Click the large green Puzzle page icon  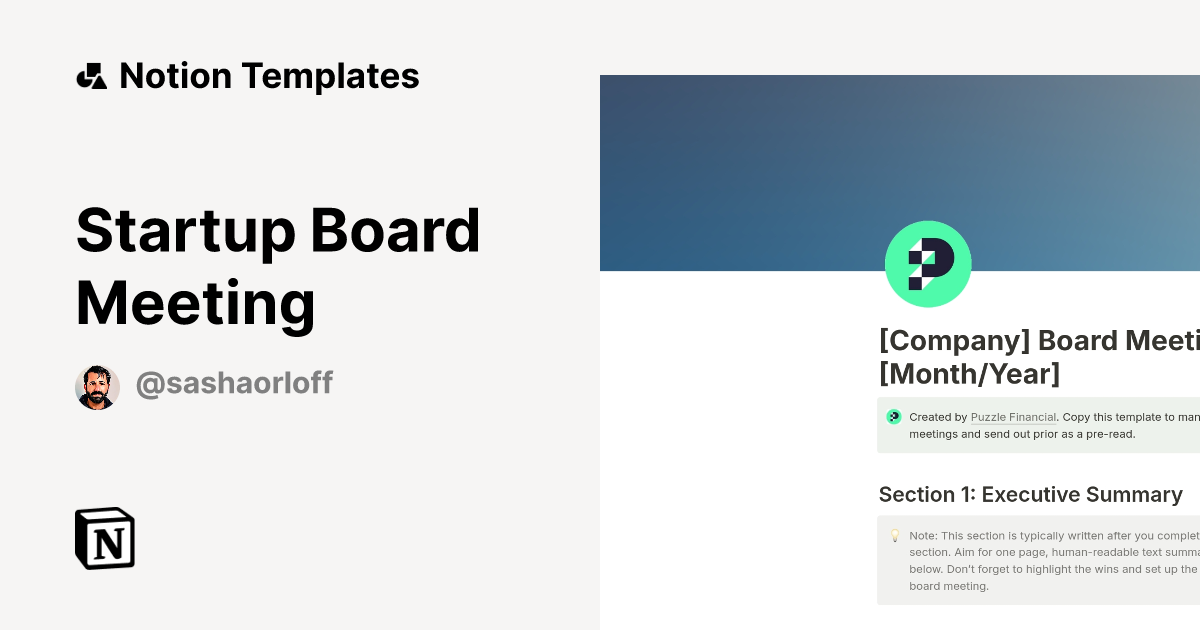coord(928,264)
